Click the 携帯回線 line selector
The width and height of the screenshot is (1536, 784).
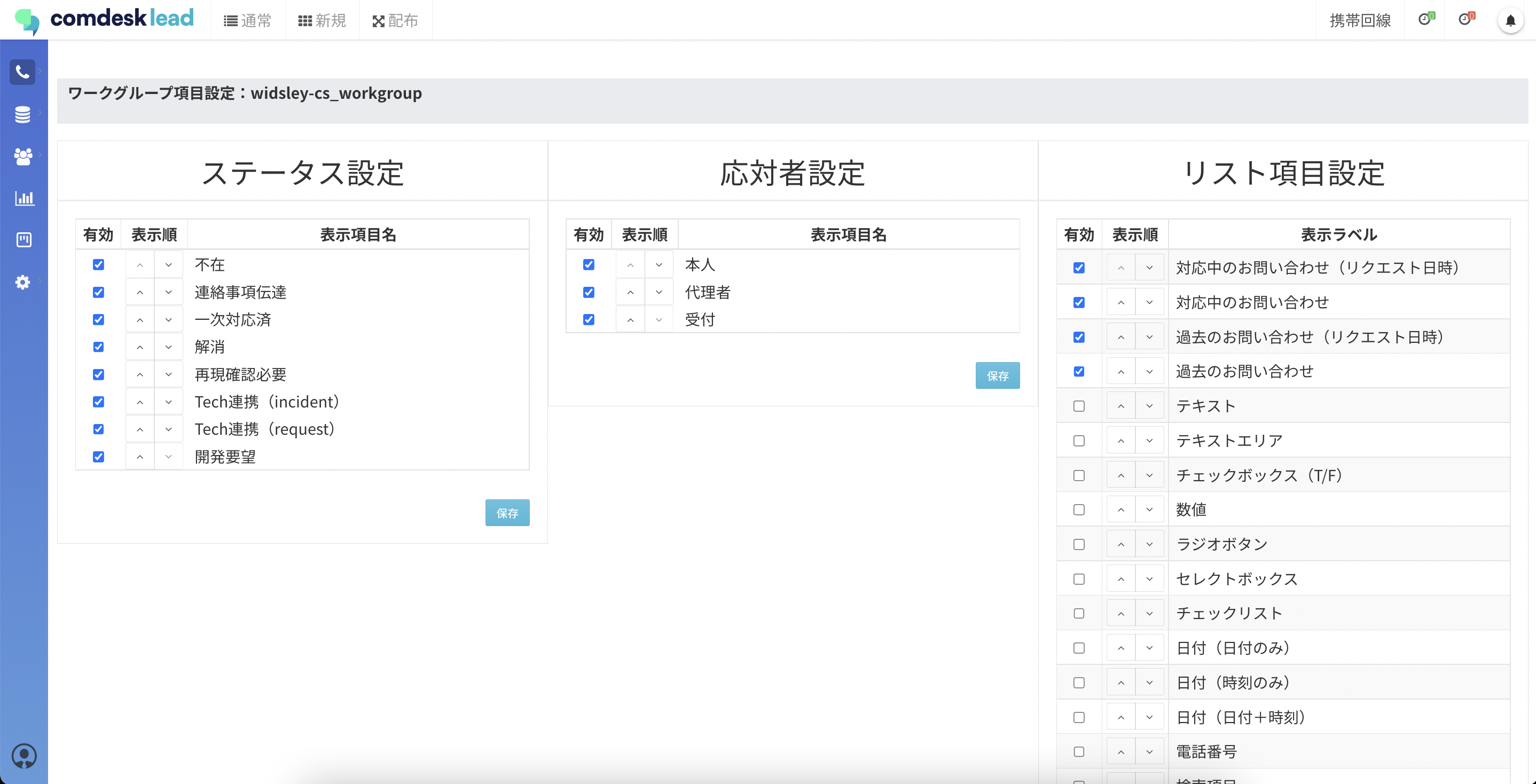pos(1360,21)
